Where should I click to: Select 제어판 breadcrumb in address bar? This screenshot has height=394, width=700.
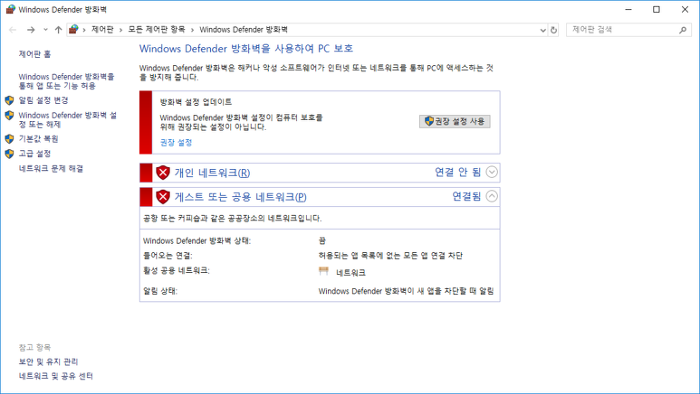(102, 29)
